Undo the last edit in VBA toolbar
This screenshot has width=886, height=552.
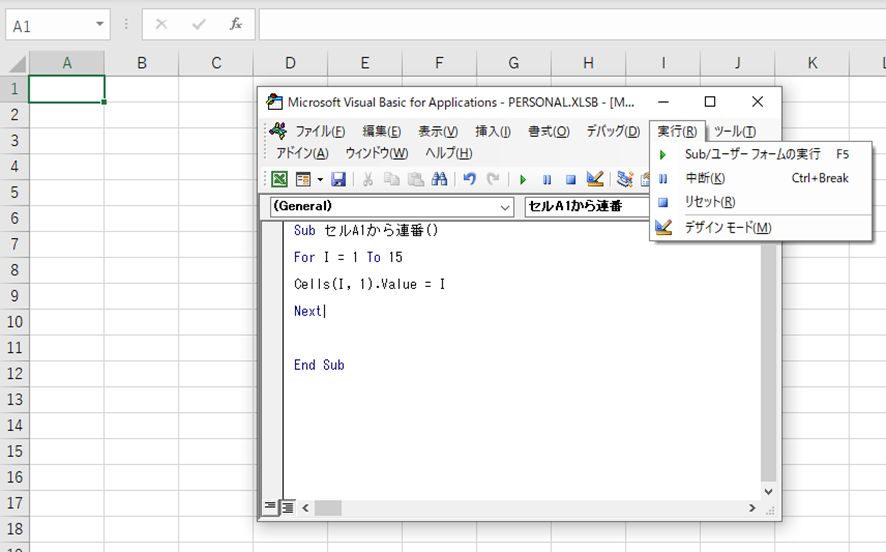(469, 179)
